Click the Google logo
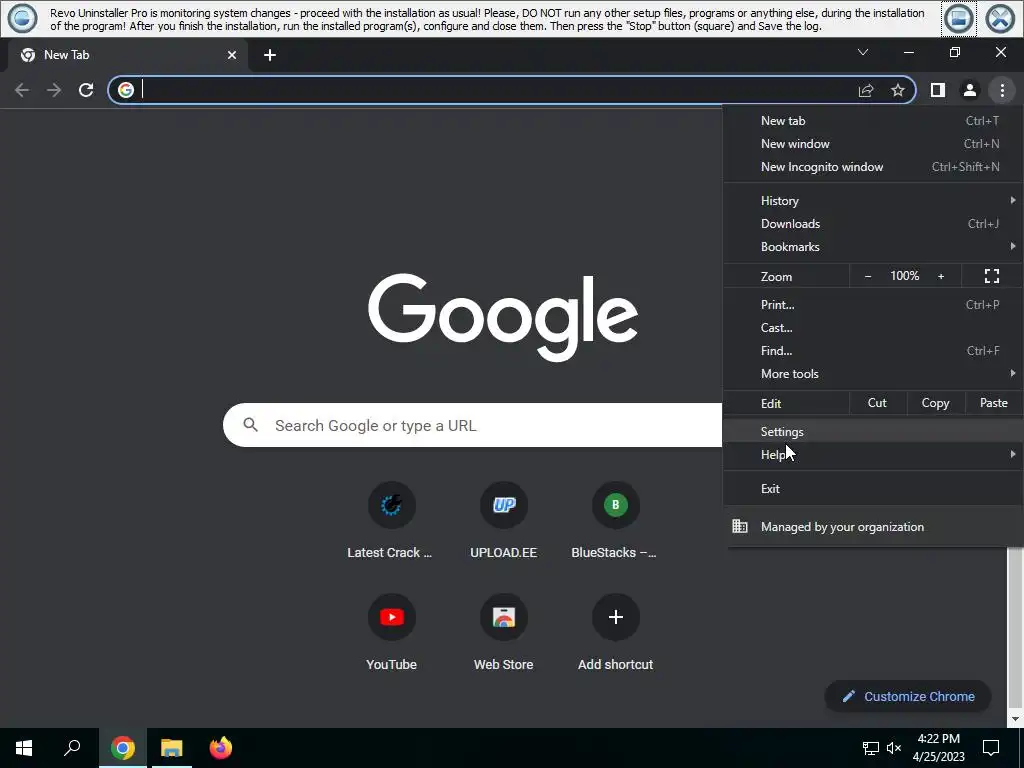This screenshot has height=768, width=1024. click(x=503, y=317)
